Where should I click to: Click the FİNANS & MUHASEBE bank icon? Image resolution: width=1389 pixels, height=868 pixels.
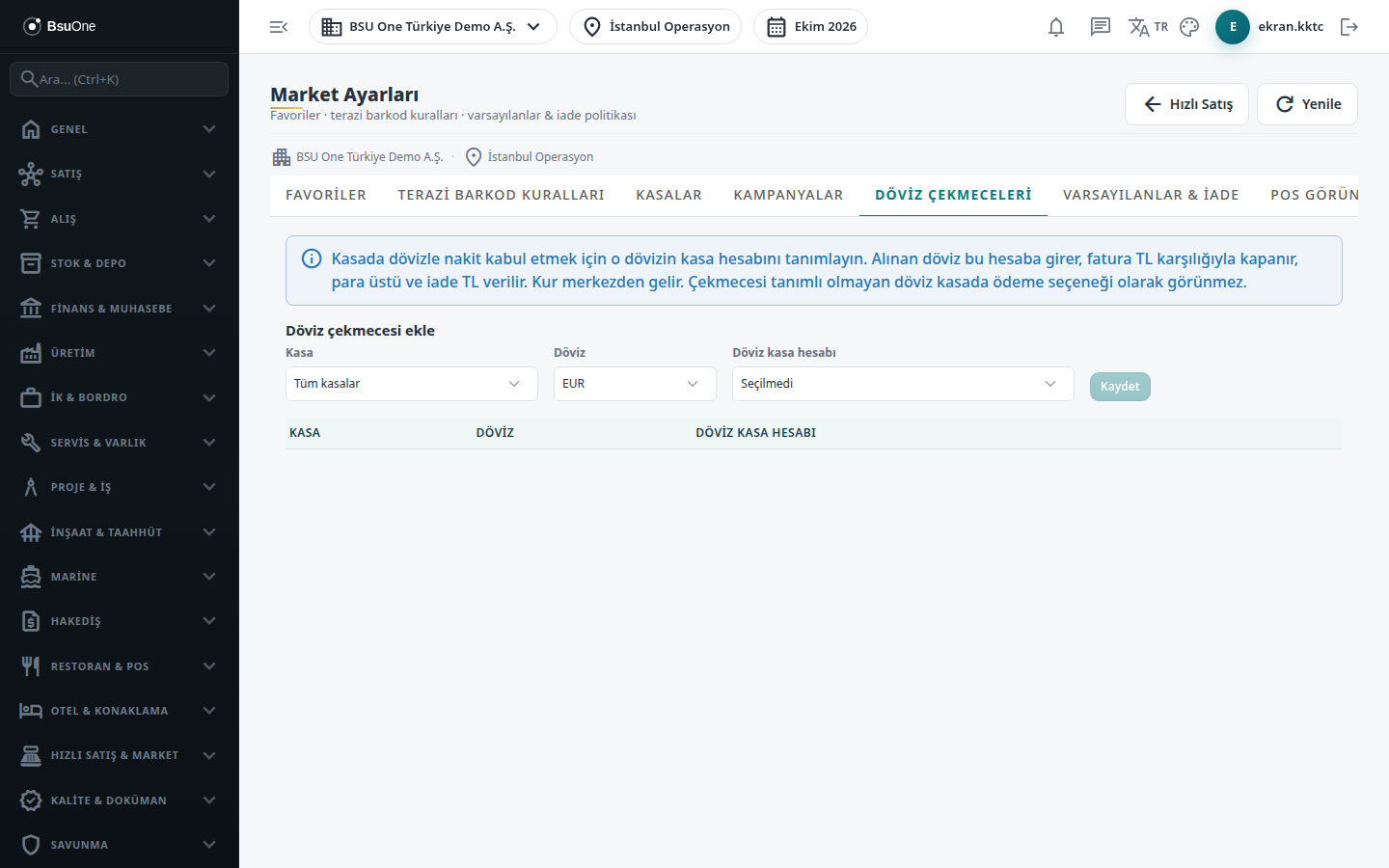click(31, 309)
